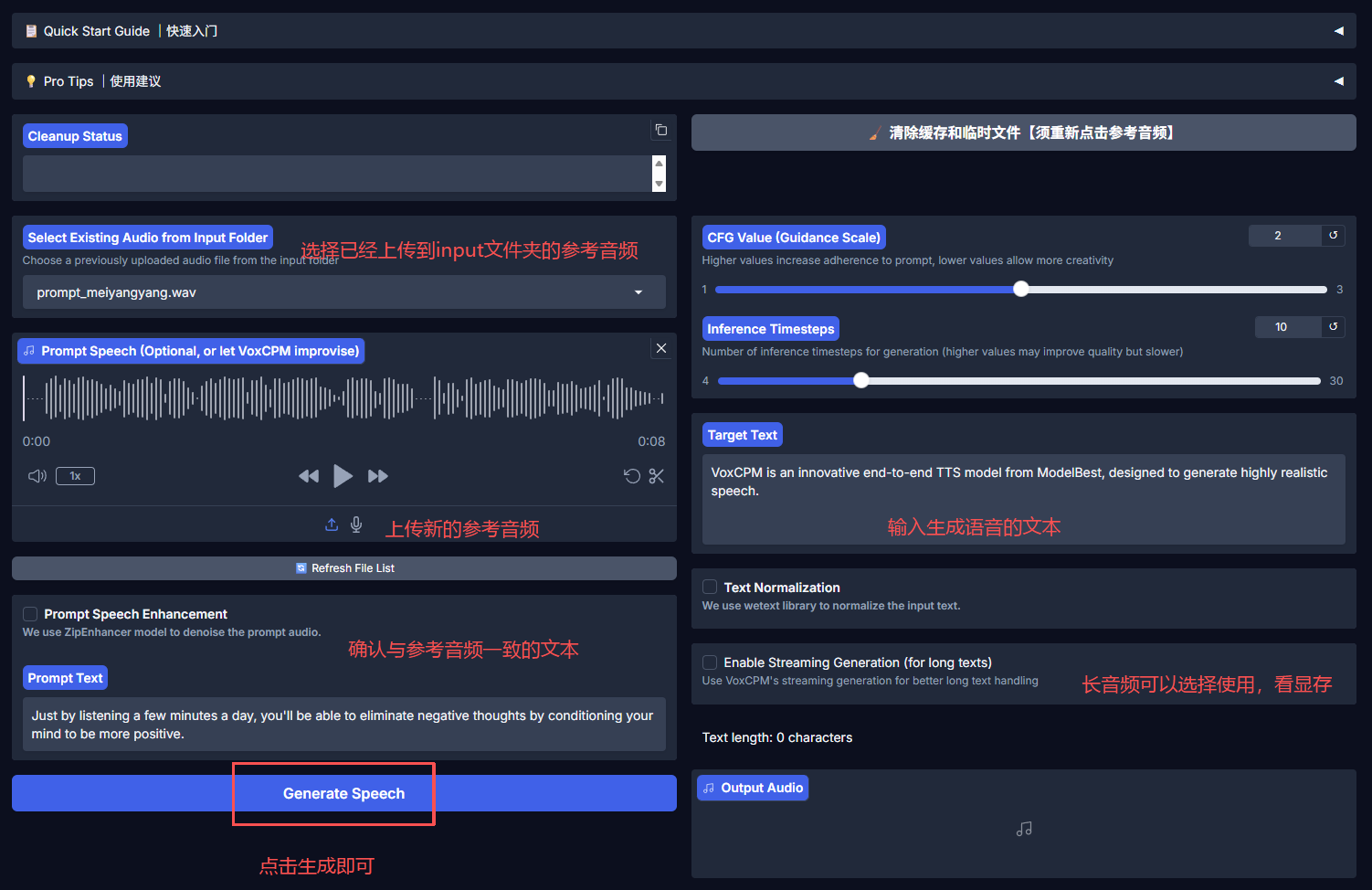Skip forward in the prompt audio
1372x890 pixels.
[377, 476]
